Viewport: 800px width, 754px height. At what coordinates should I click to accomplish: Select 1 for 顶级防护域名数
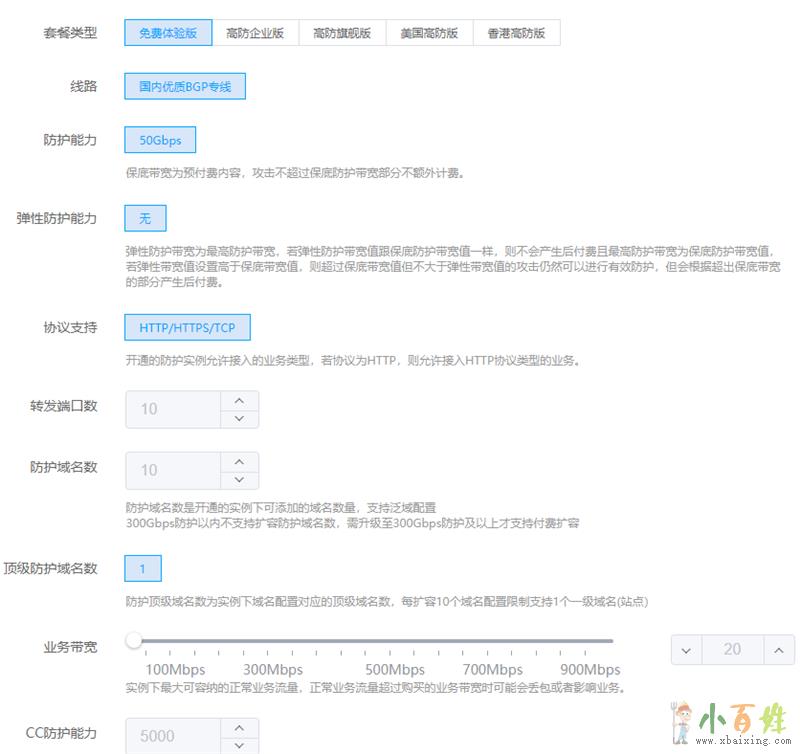click(143, 569)
